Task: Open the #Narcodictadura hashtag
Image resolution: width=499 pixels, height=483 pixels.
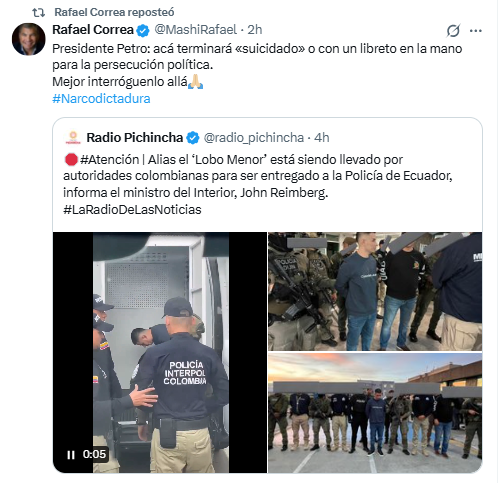Action: tap(101, 99)
